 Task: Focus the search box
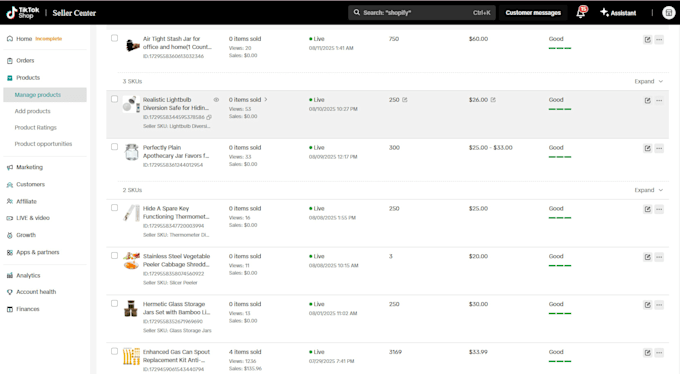click(422, 13)
